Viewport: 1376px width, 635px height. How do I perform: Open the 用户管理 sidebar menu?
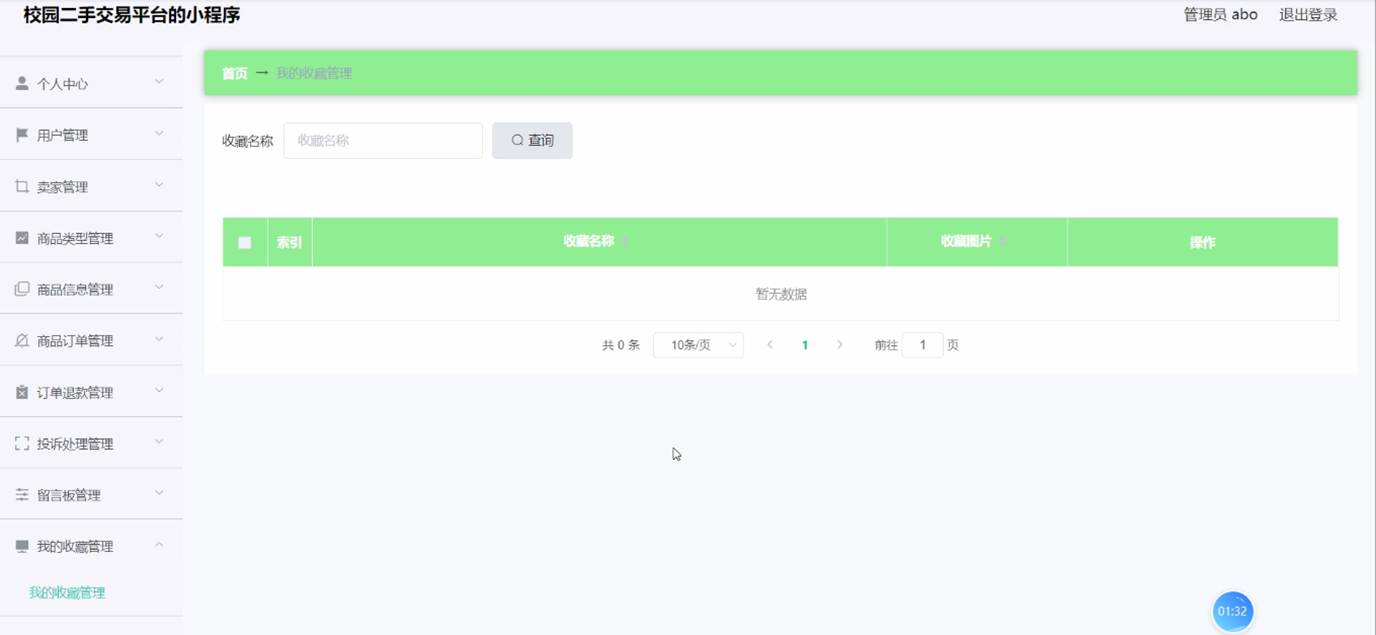[x=91, y=135]
